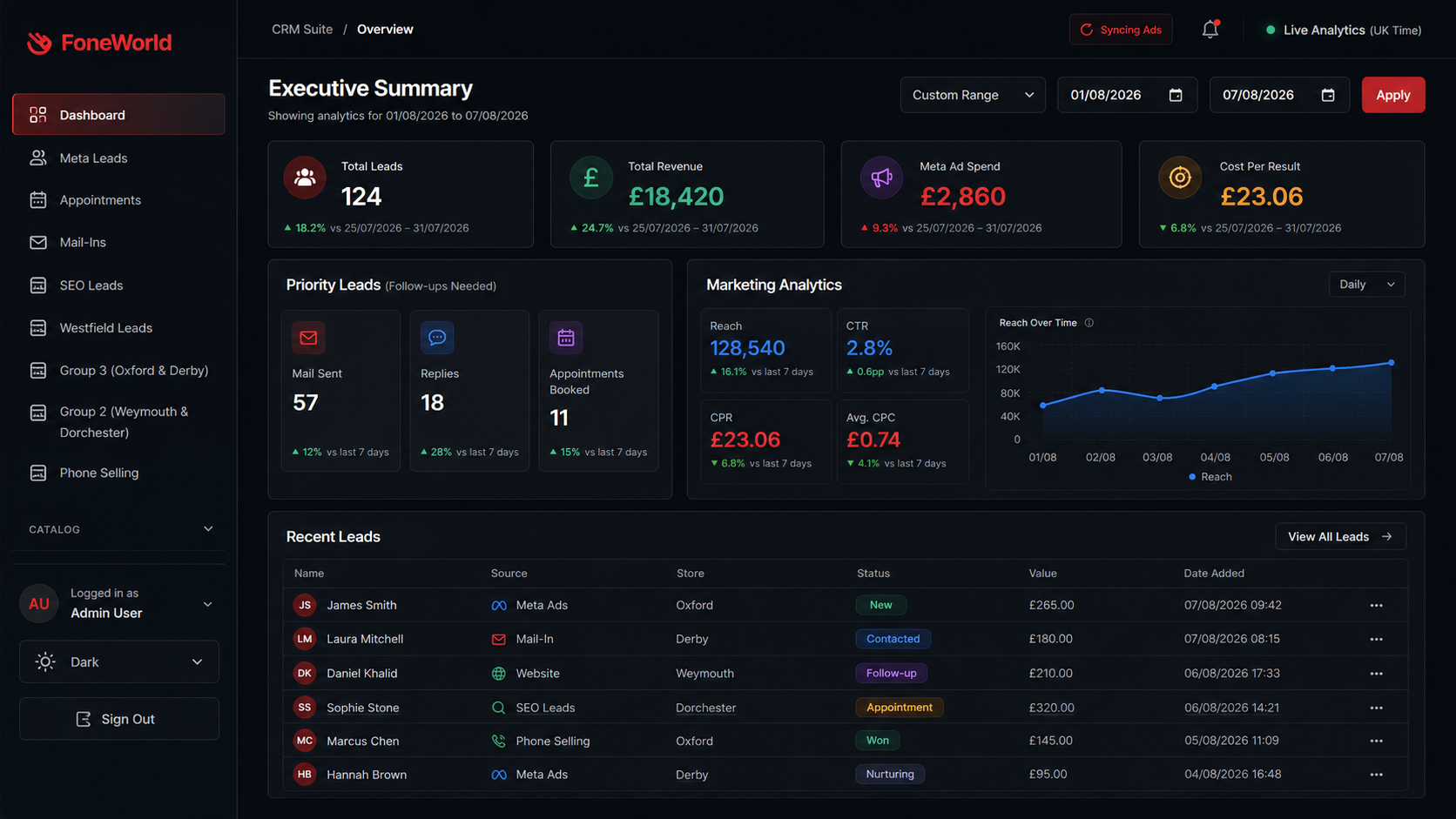Click the Contacted status badge
The image size is (1456, 819).
[x=893, y=639]
